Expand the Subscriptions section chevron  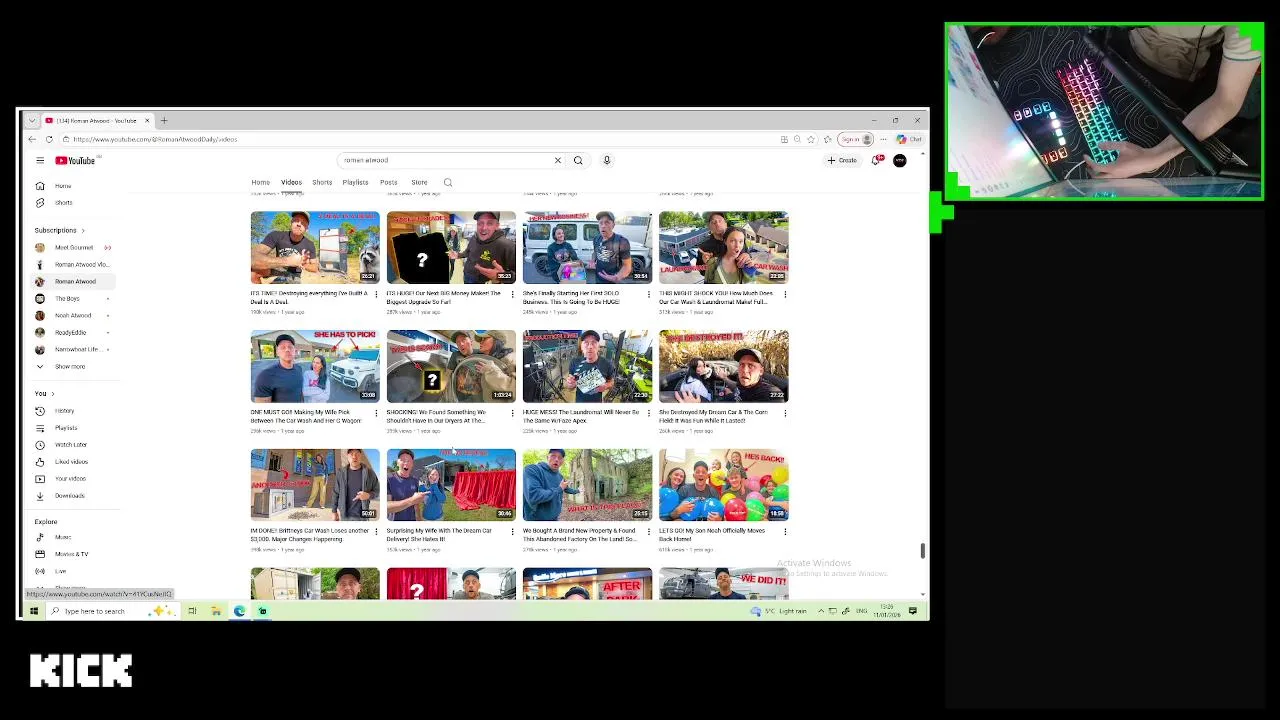point(83,231)
